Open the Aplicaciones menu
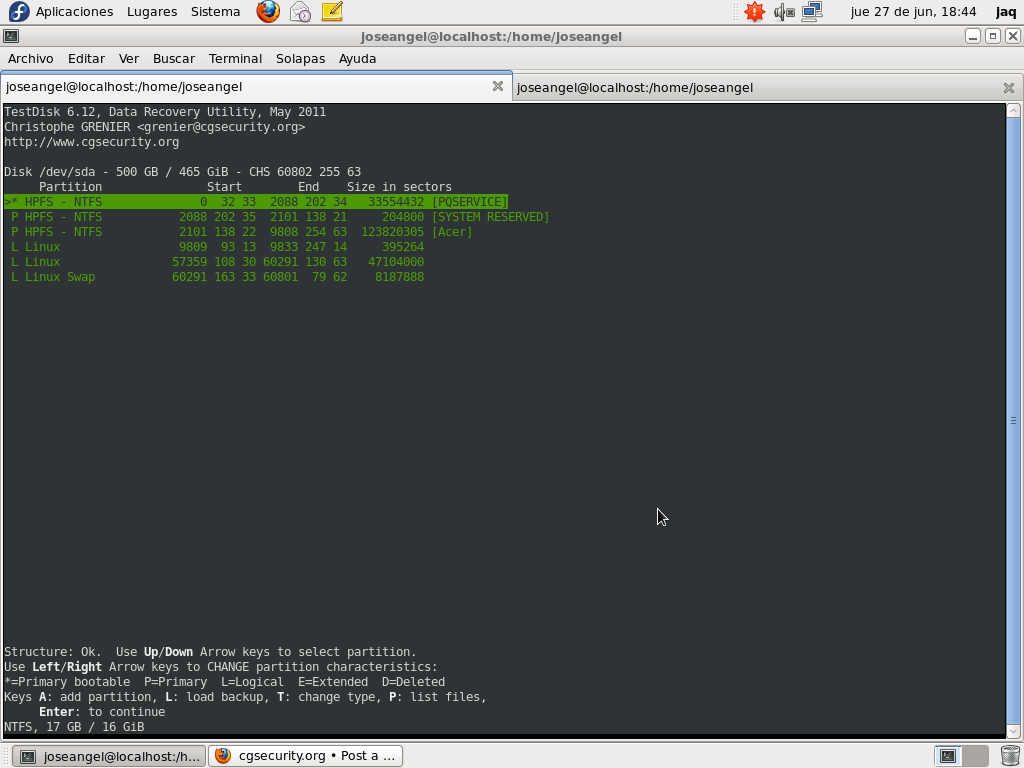The height and width of the screenshot is (768, 1024). [74, 12]
